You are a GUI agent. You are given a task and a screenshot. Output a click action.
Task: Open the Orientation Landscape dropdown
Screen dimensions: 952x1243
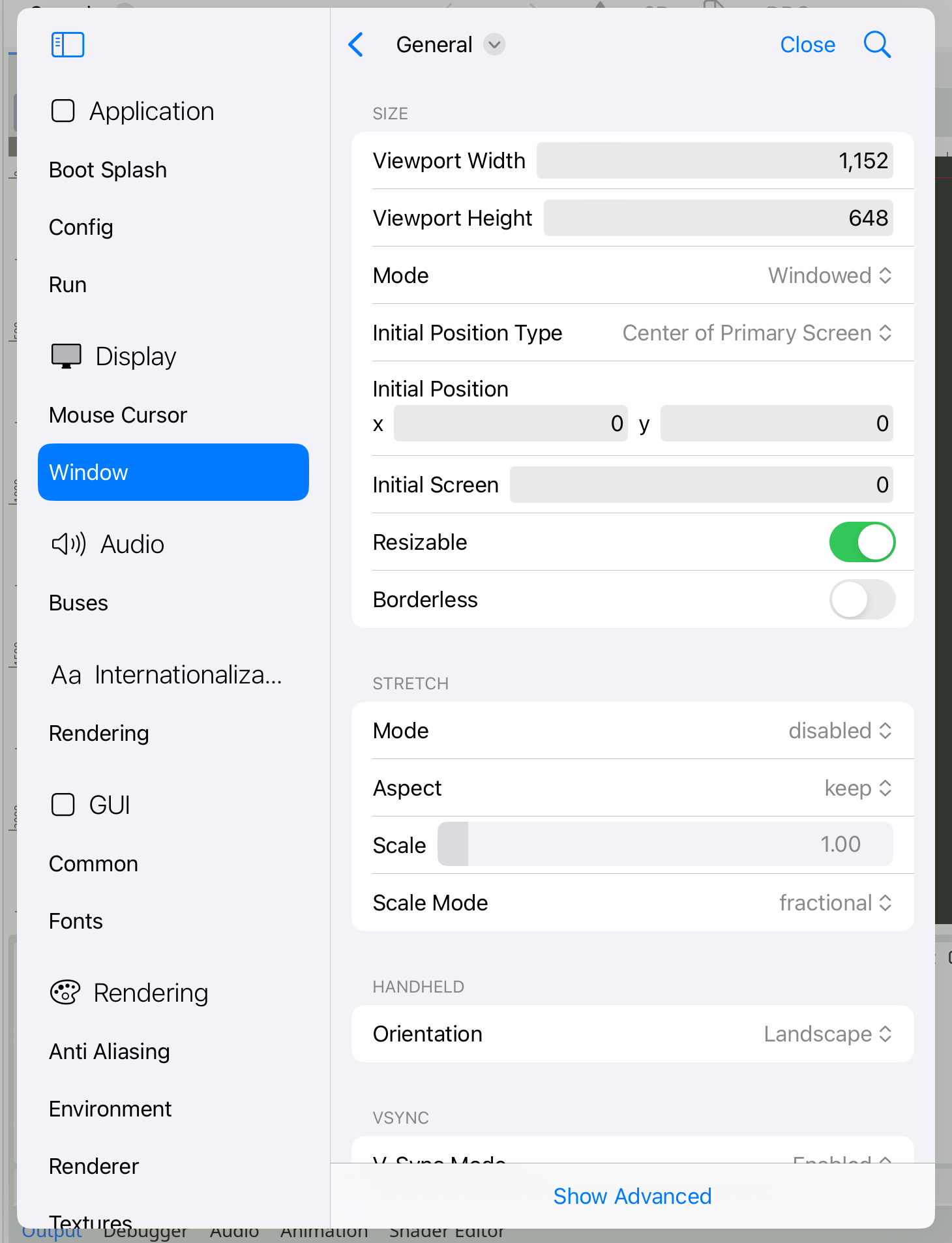[x=827, y=1034]
